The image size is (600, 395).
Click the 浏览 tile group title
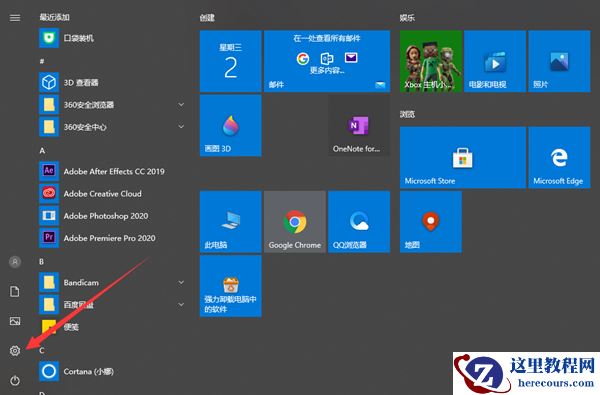(407, 114)
